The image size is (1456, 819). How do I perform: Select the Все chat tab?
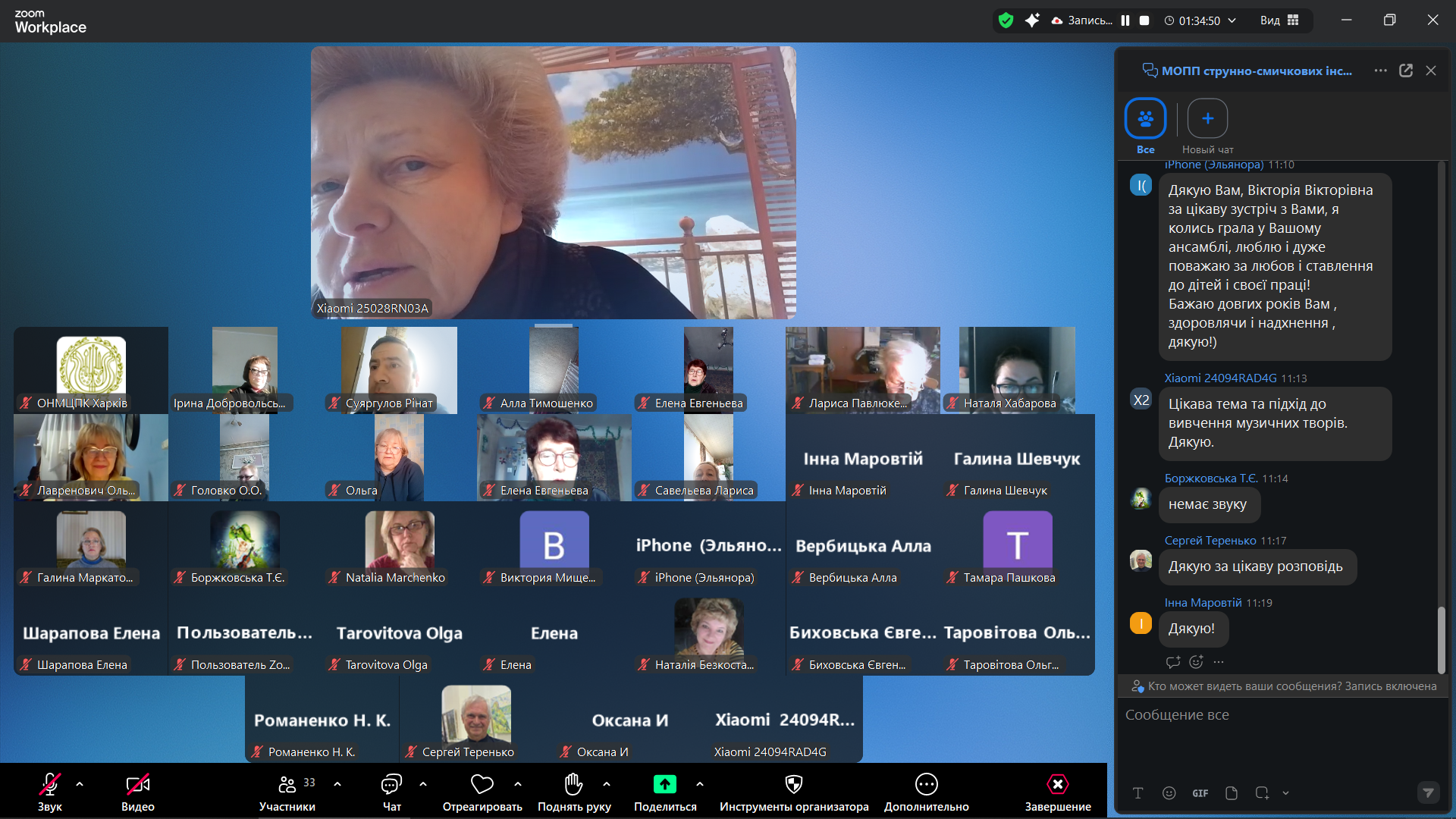coord(1145,119)
